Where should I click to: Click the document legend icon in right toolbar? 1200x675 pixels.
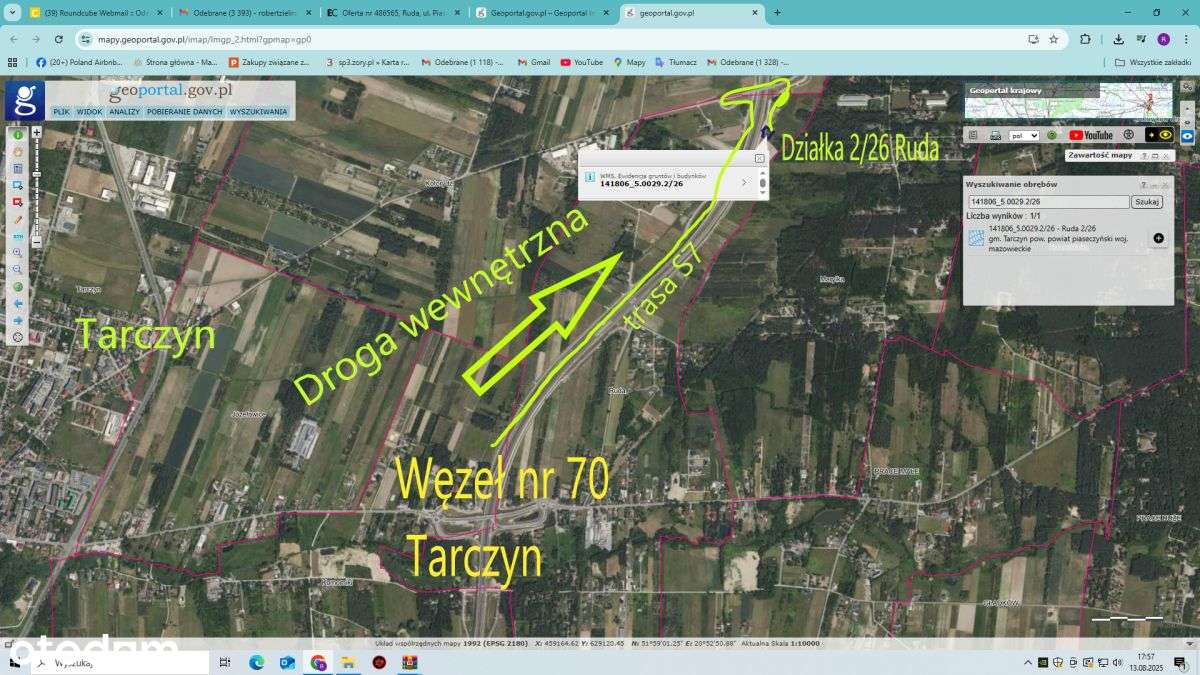click(973, 135)
